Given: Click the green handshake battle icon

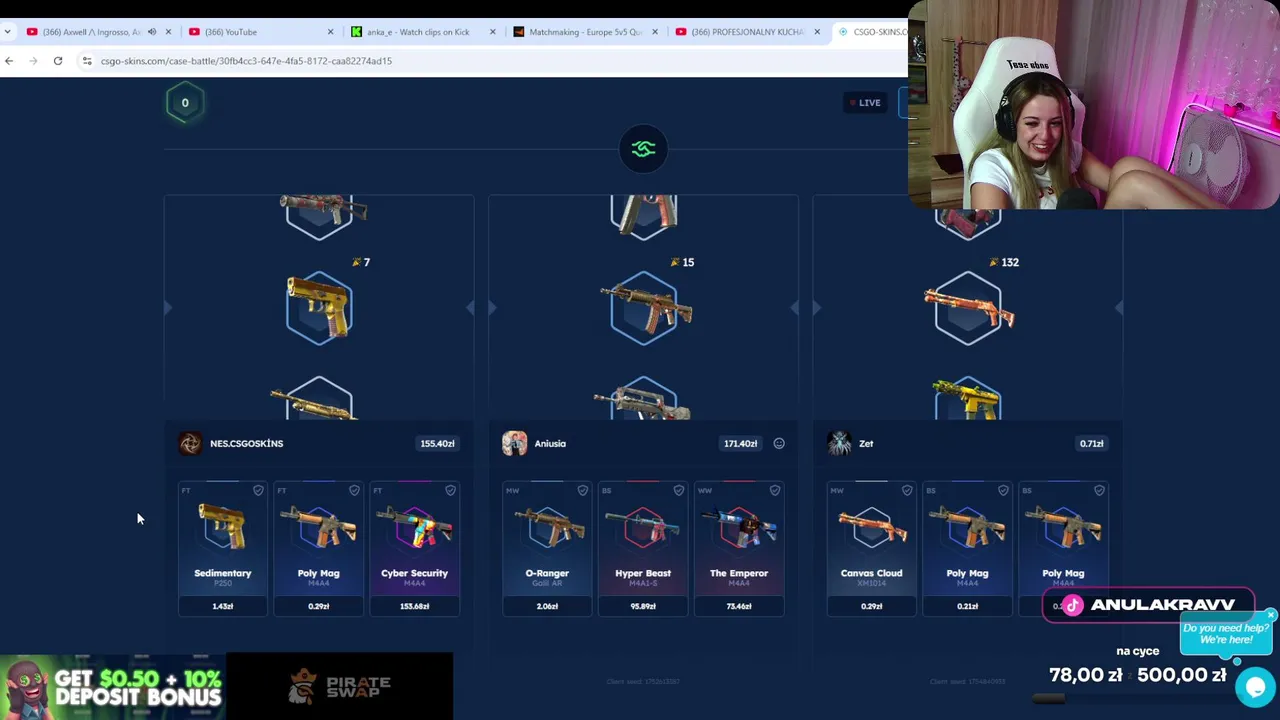Looking at the screenshot, I should click(x=643, y=149).
